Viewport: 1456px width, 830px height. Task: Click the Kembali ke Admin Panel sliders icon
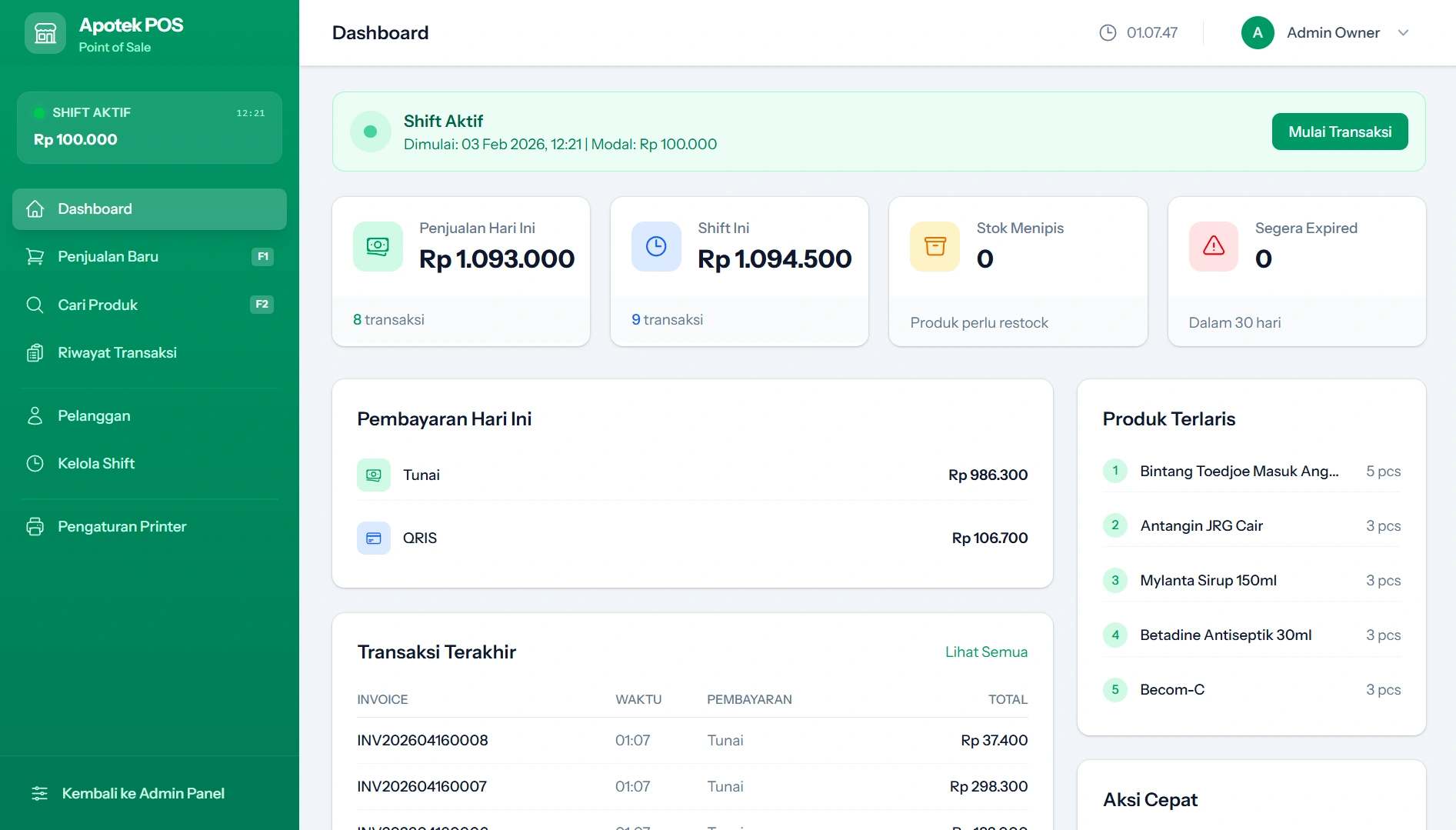(39, 793)
